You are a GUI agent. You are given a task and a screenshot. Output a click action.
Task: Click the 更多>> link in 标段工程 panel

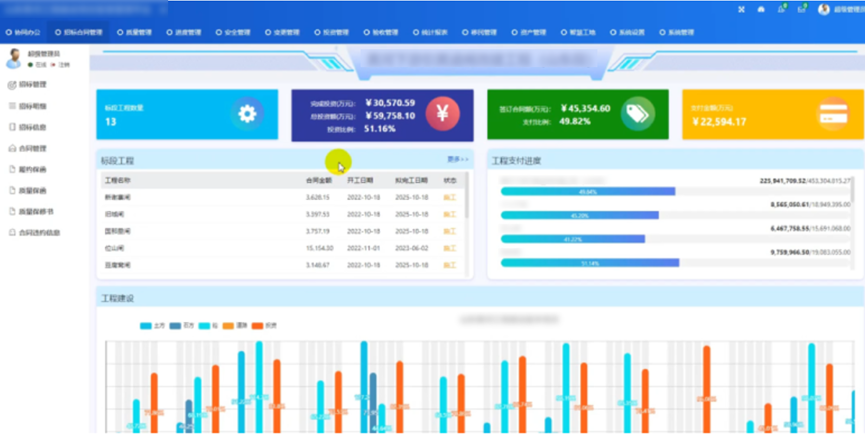tap(457, 159)
